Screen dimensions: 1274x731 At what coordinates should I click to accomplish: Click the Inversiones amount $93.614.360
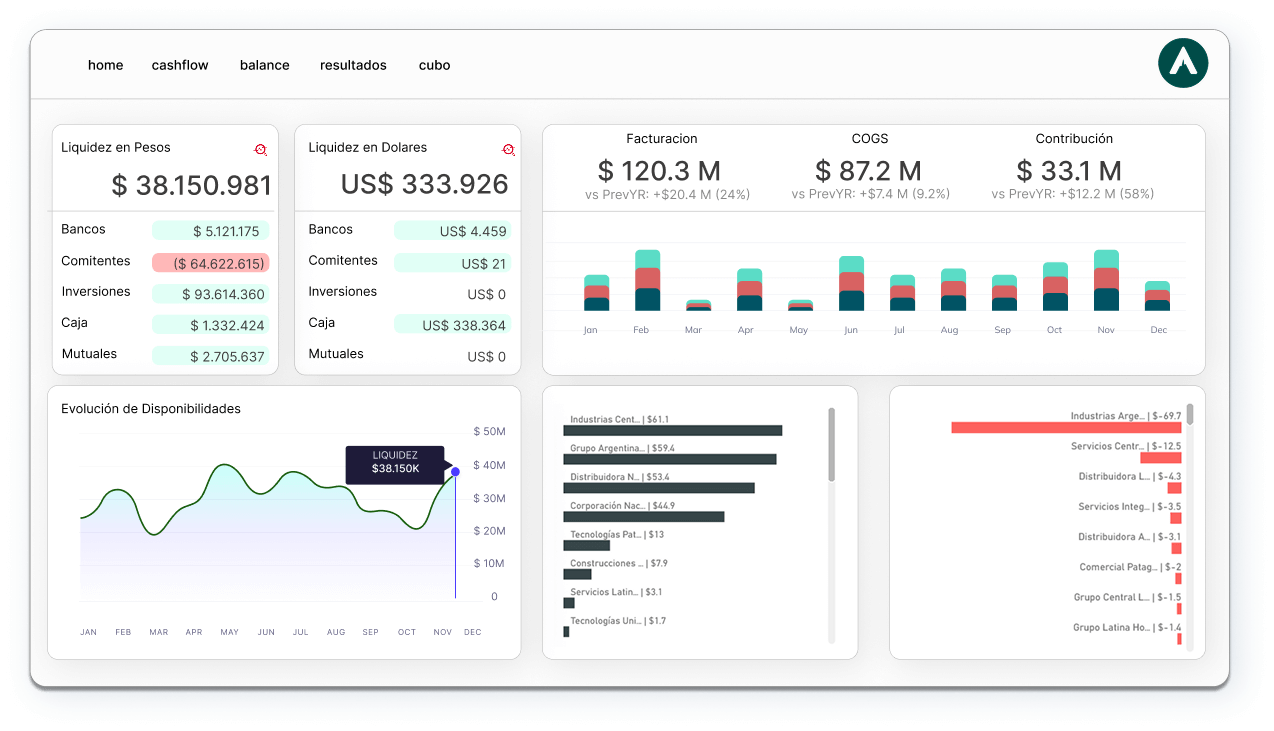pyautogui.click(x=211, y=293)
